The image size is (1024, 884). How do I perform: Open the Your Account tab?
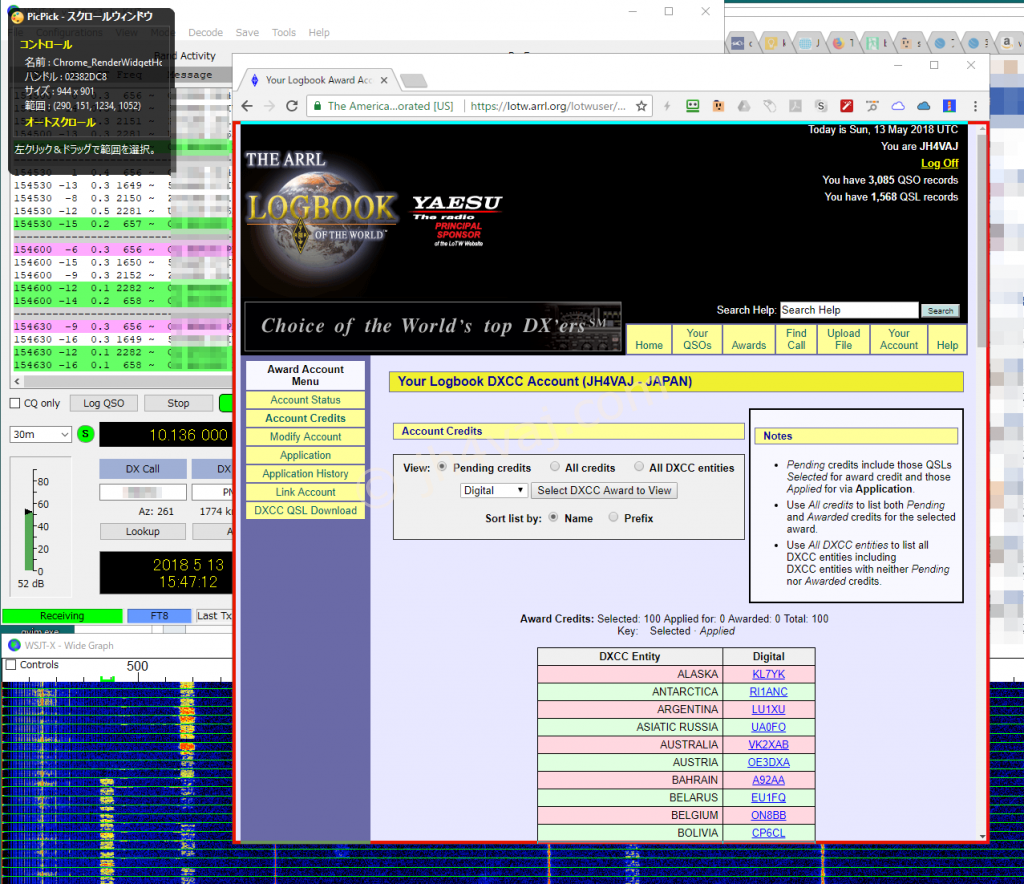tap(899, 339)
